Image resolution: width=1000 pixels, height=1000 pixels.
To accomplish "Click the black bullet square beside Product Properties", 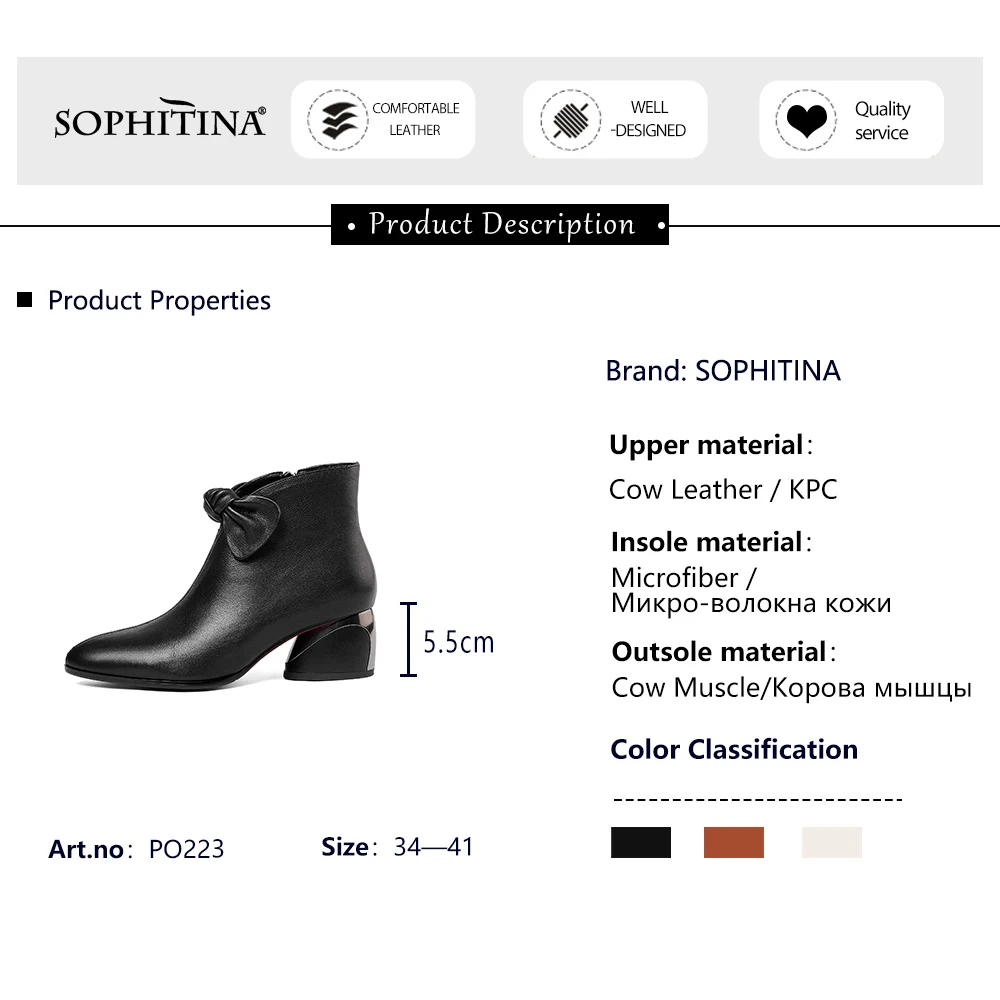I will click(26, 299).
